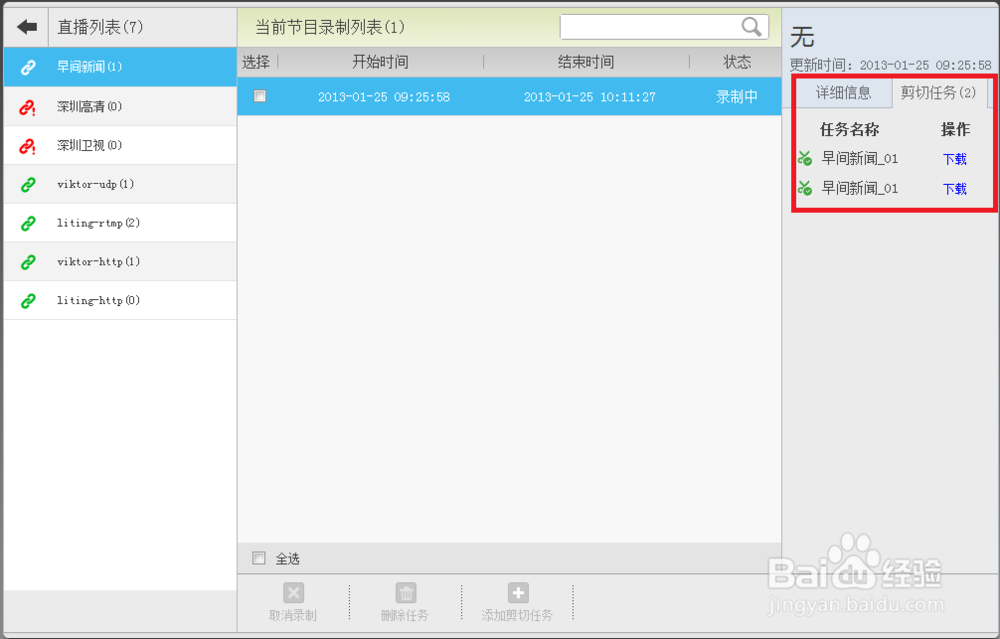Viewport: 1000px width, 639px height.
Task: Click 下载 link for the first clip task
Action: point(953,158)
